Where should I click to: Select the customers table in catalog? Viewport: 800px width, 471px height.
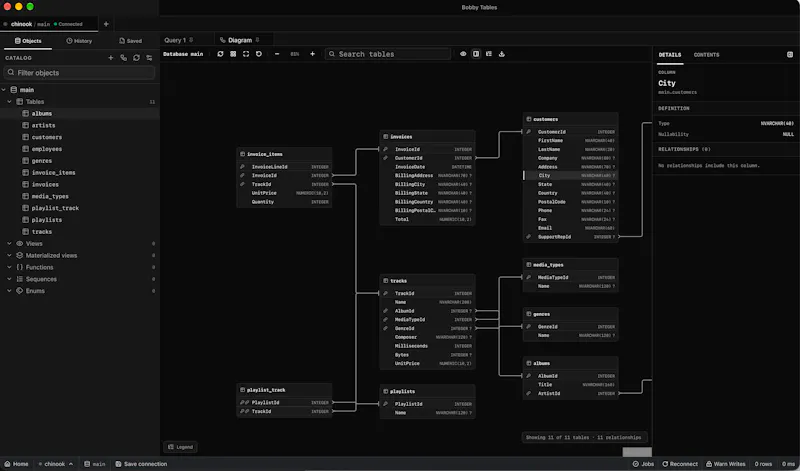[80, 137]
